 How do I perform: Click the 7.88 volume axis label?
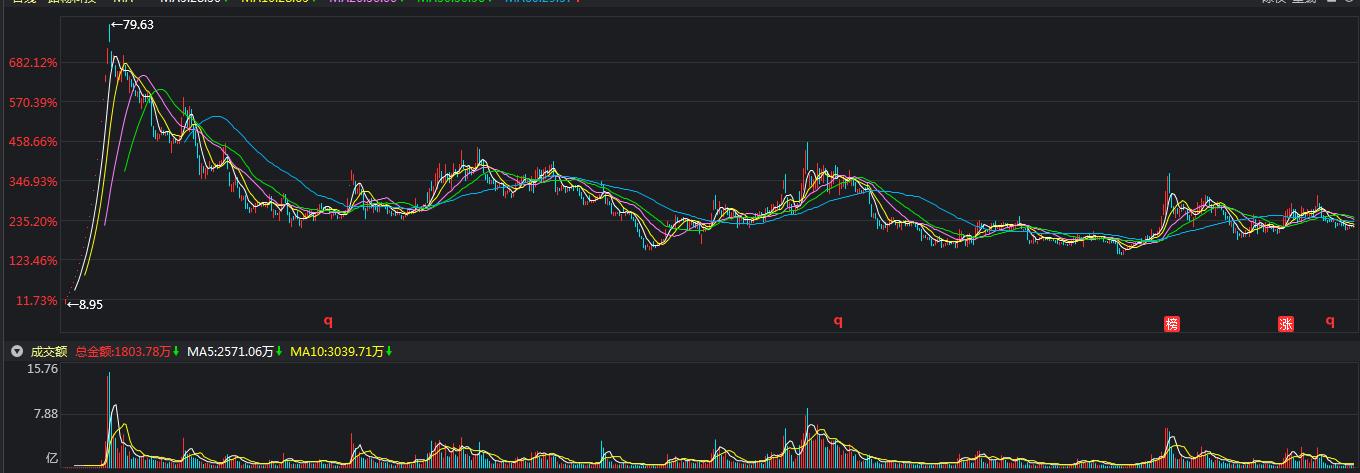[45, 414]
